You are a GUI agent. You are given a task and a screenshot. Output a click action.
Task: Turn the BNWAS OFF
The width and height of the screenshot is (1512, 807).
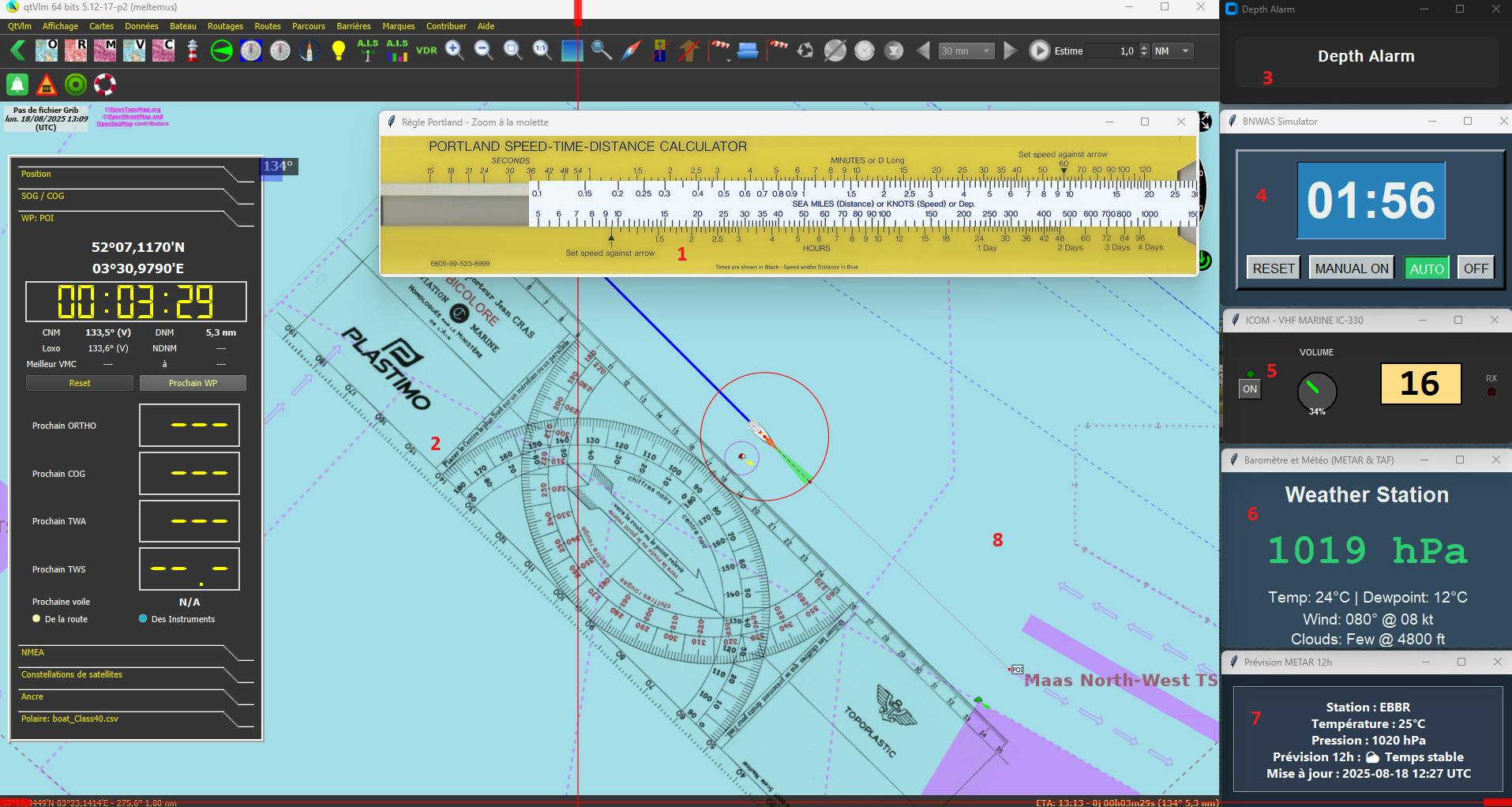[x=1476, y=268]
